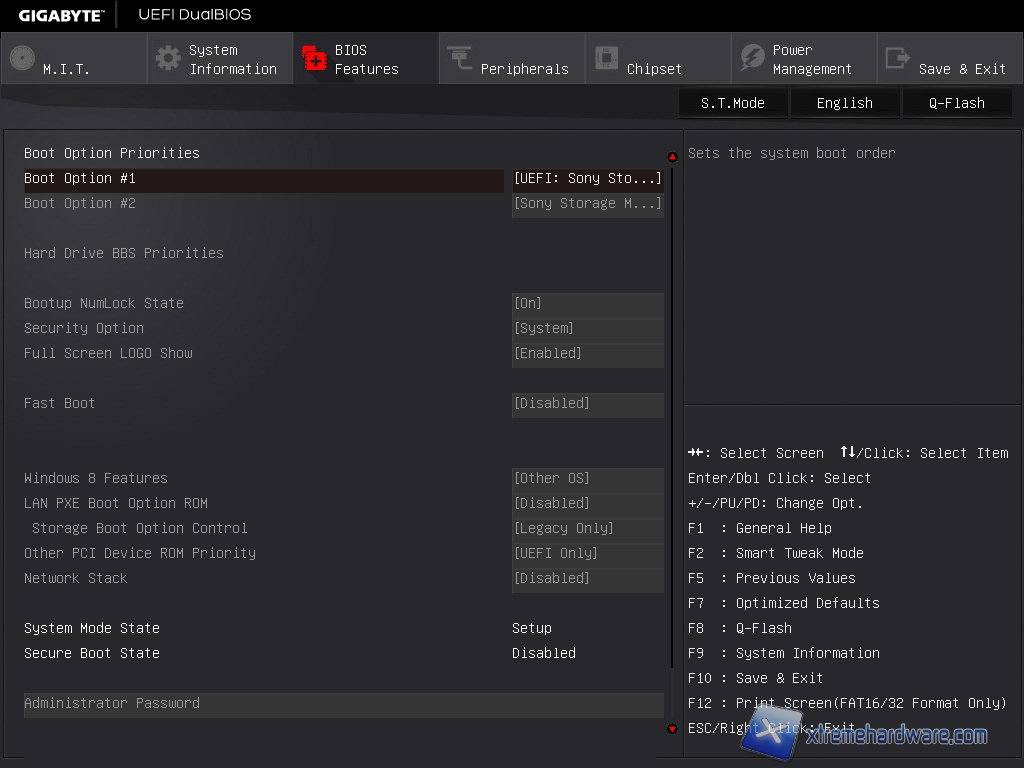Open Boot Option #1 value list
Image resolution: width=1024 pixels, height=768 pixels.
[x=587, y=179]
